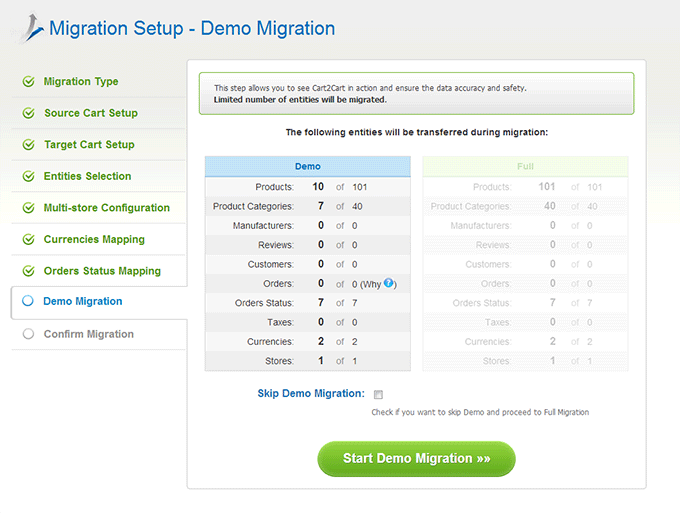680x513 pixels.
Task: Click the Migration Setup - Demo Migration title
Action: (192, 29)
